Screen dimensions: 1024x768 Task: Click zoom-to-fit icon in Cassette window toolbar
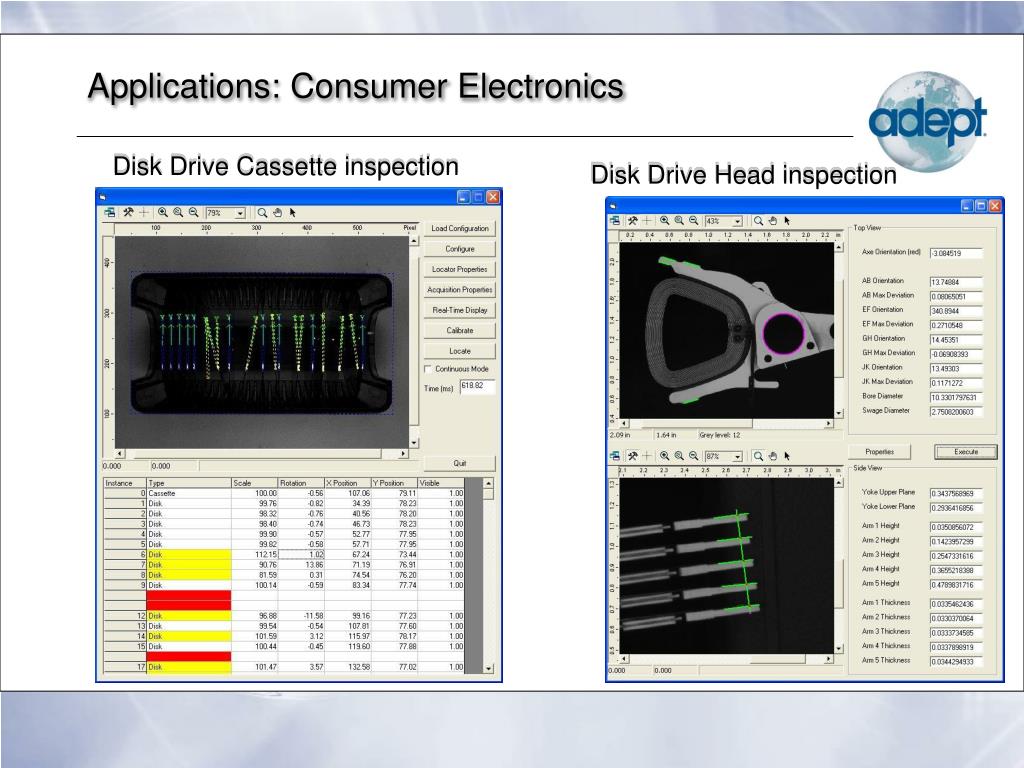[x=178, y=213]
